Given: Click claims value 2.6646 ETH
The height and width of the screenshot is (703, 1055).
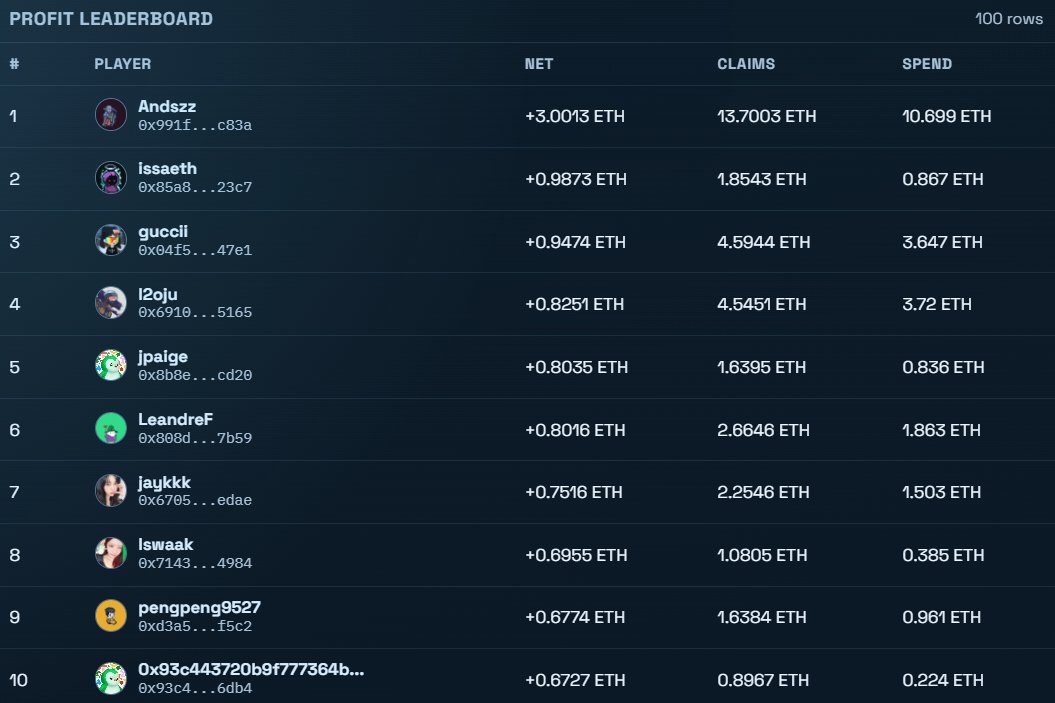Looking at the screenshot, I should (x=764, y=430).
